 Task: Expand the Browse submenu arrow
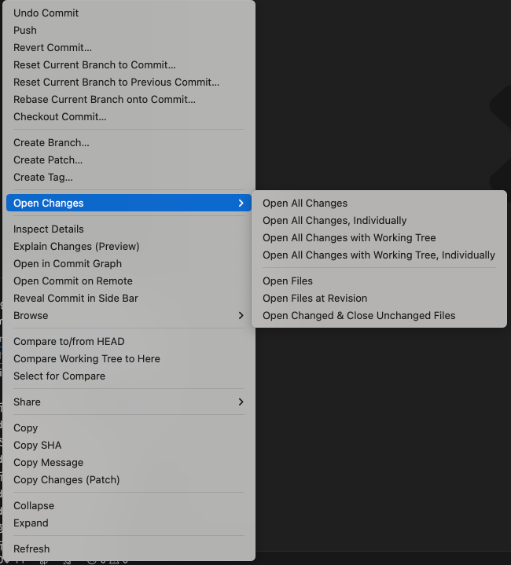point(241,316)
